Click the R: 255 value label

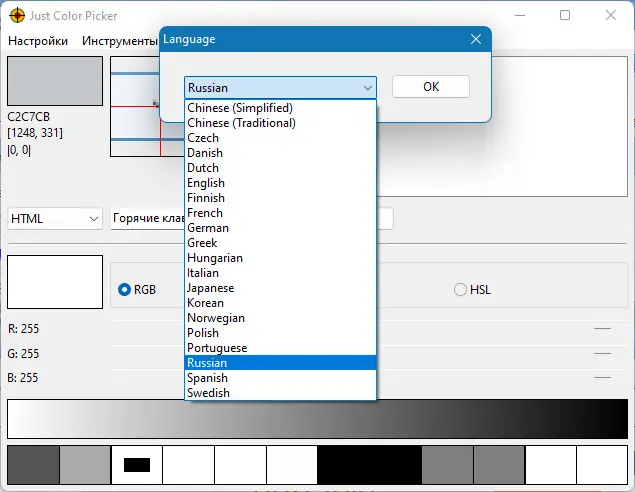[x=23, y=328]
